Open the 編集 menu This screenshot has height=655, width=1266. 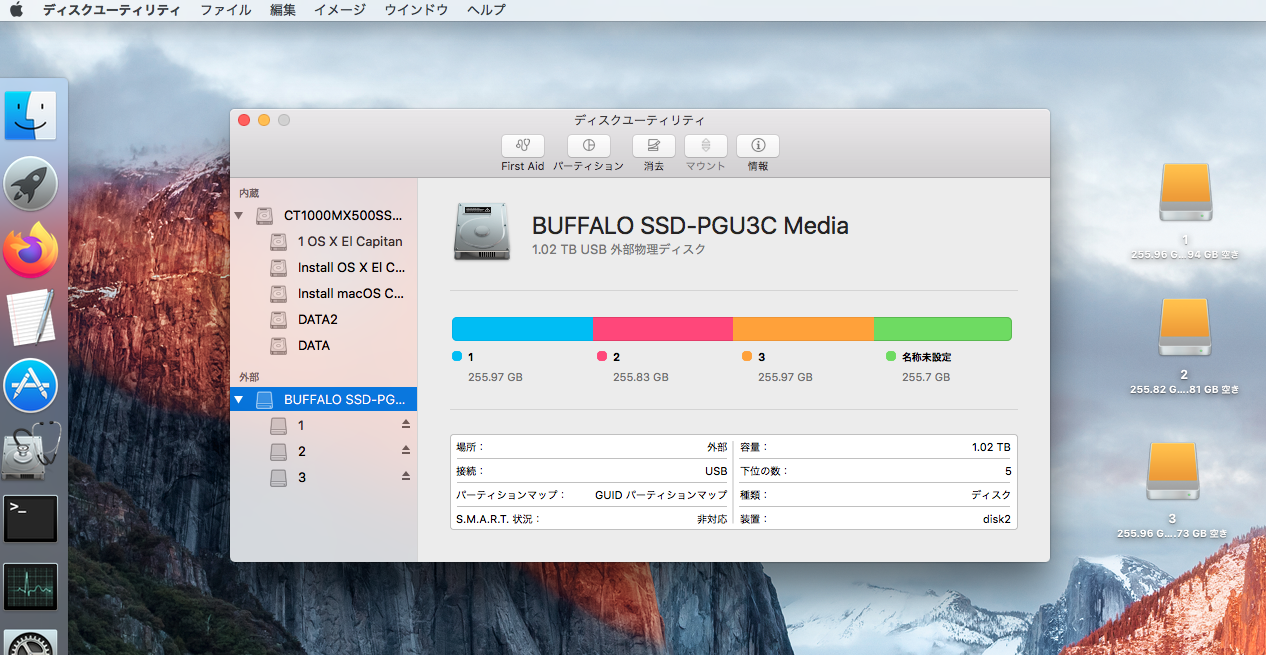click(x=283, y=10)
